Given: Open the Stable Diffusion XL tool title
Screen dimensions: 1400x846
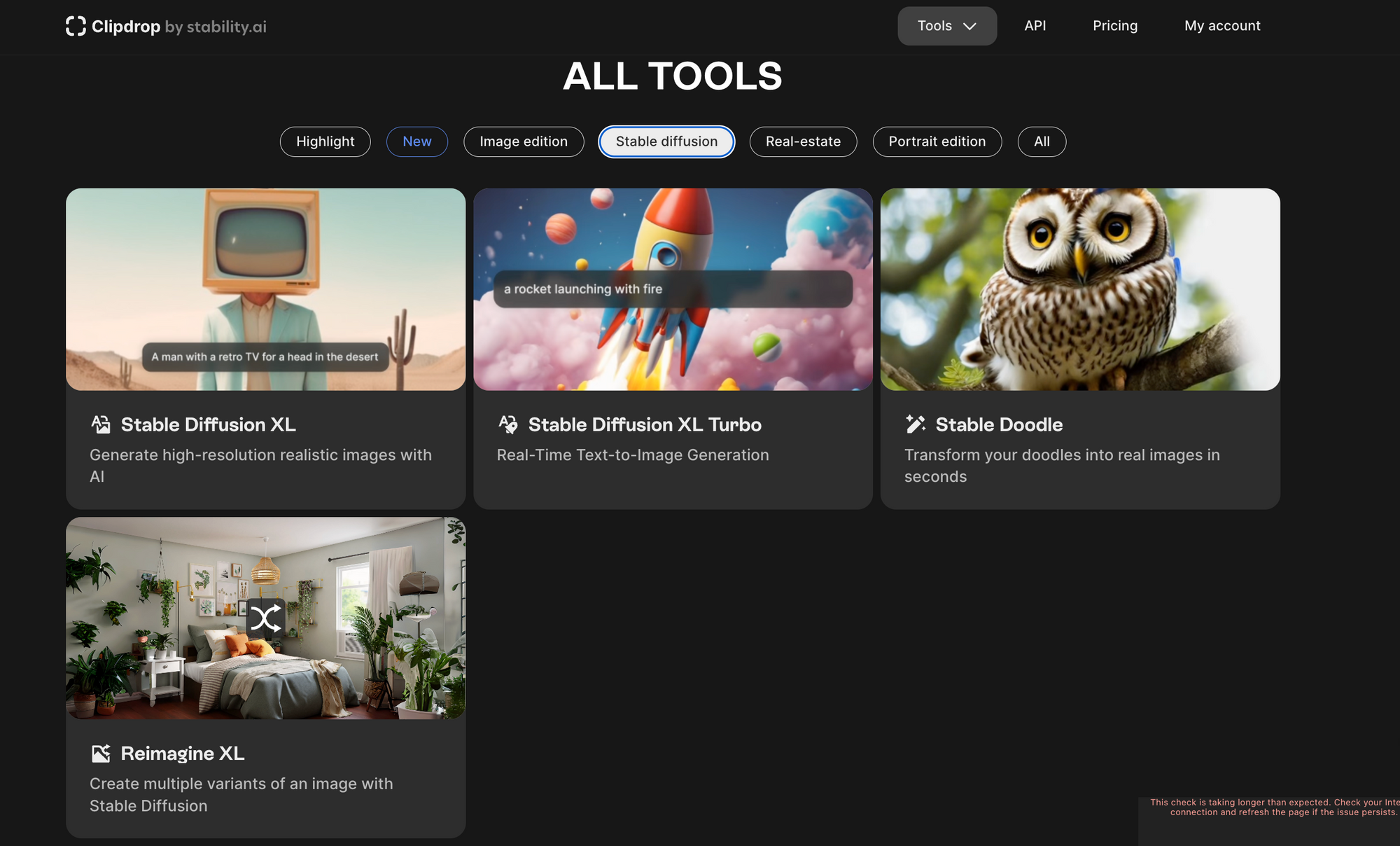Looking at the screenshot, I should [209, 424].
